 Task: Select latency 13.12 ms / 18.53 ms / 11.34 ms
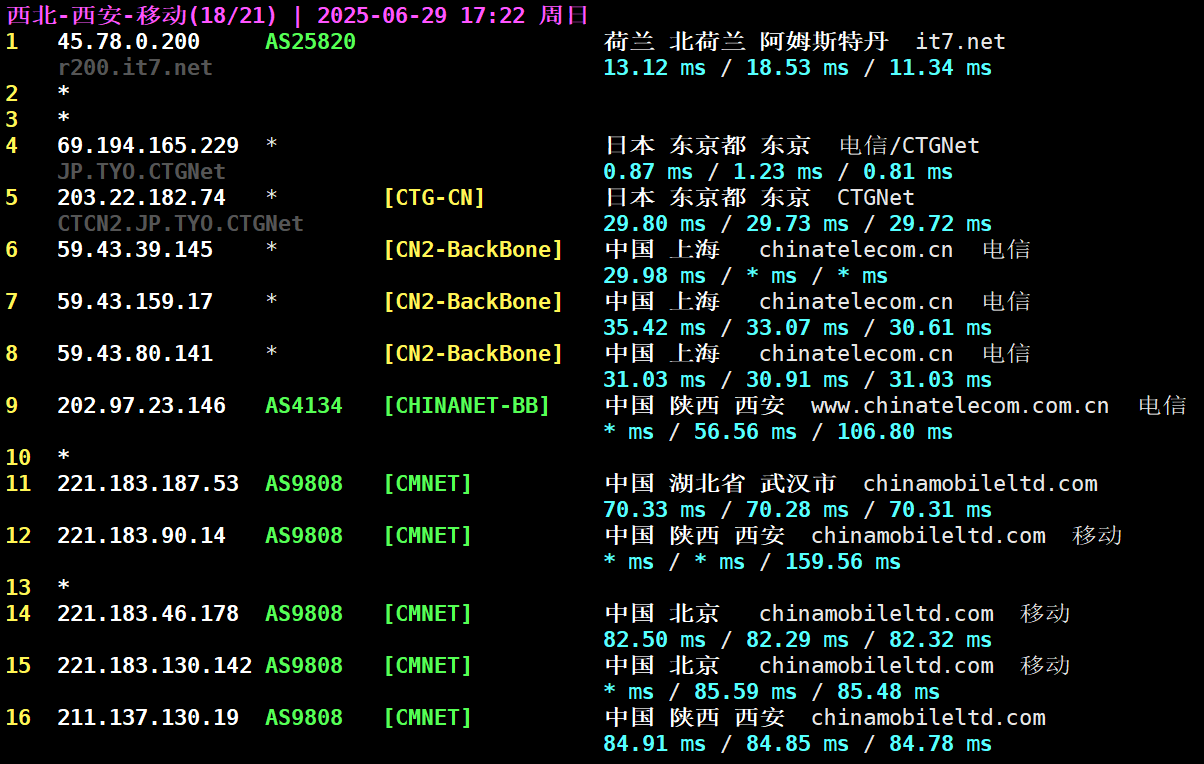pyautogui.click(x=797, y=67)
